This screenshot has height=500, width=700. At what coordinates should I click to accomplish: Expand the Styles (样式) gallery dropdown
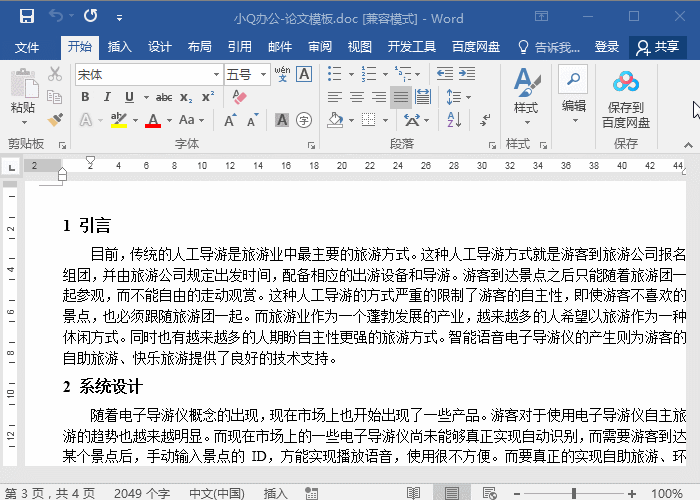[525, 122]
